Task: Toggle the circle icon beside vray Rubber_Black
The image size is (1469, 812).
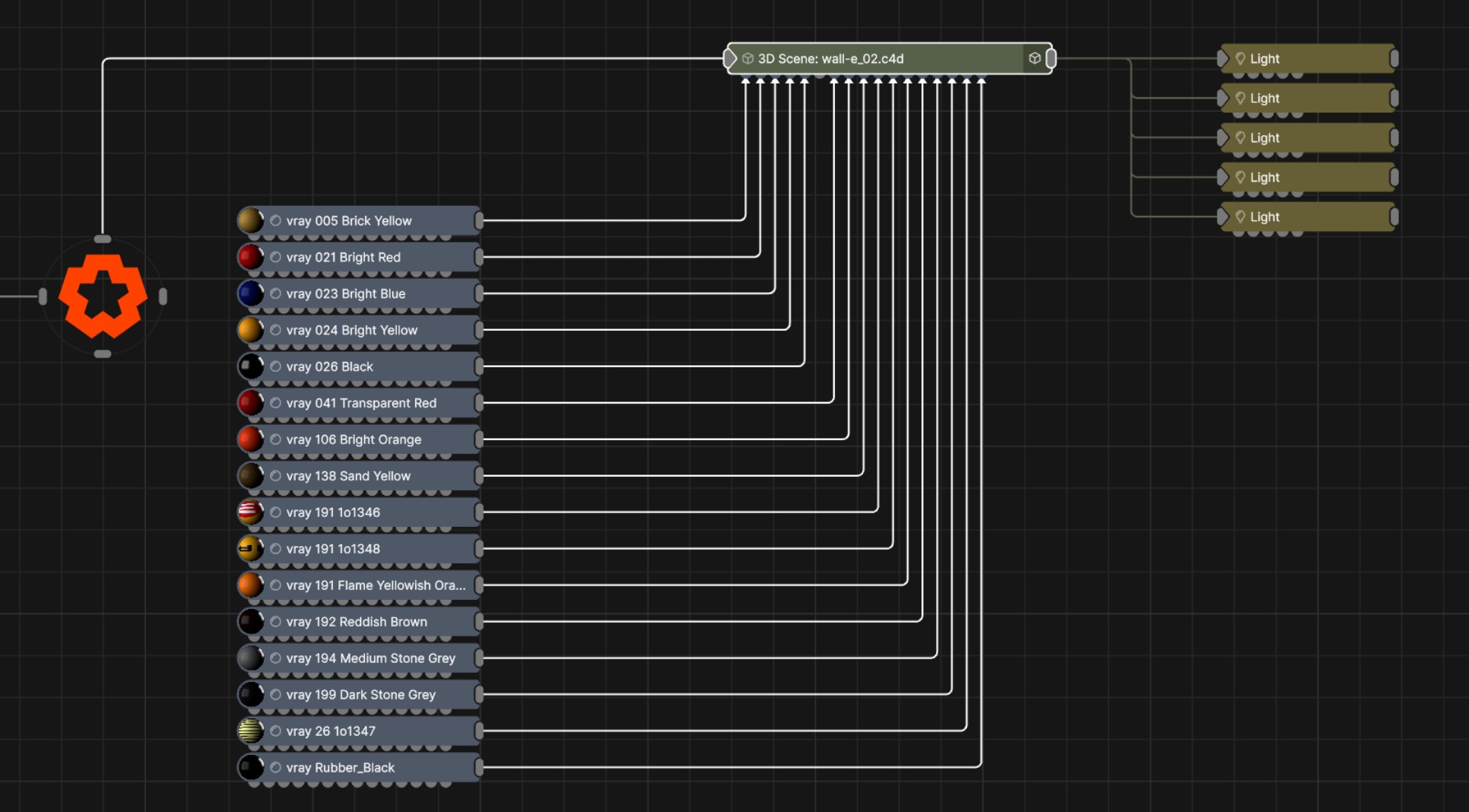Action: 276,768
